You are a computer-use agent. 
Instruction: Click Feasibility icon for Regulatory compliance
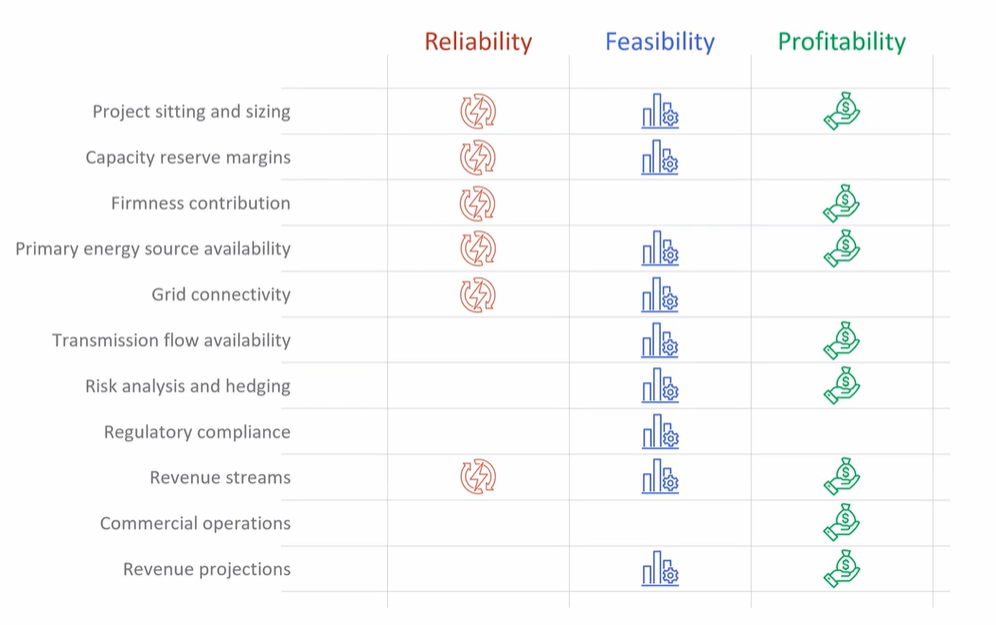[660, 432]
